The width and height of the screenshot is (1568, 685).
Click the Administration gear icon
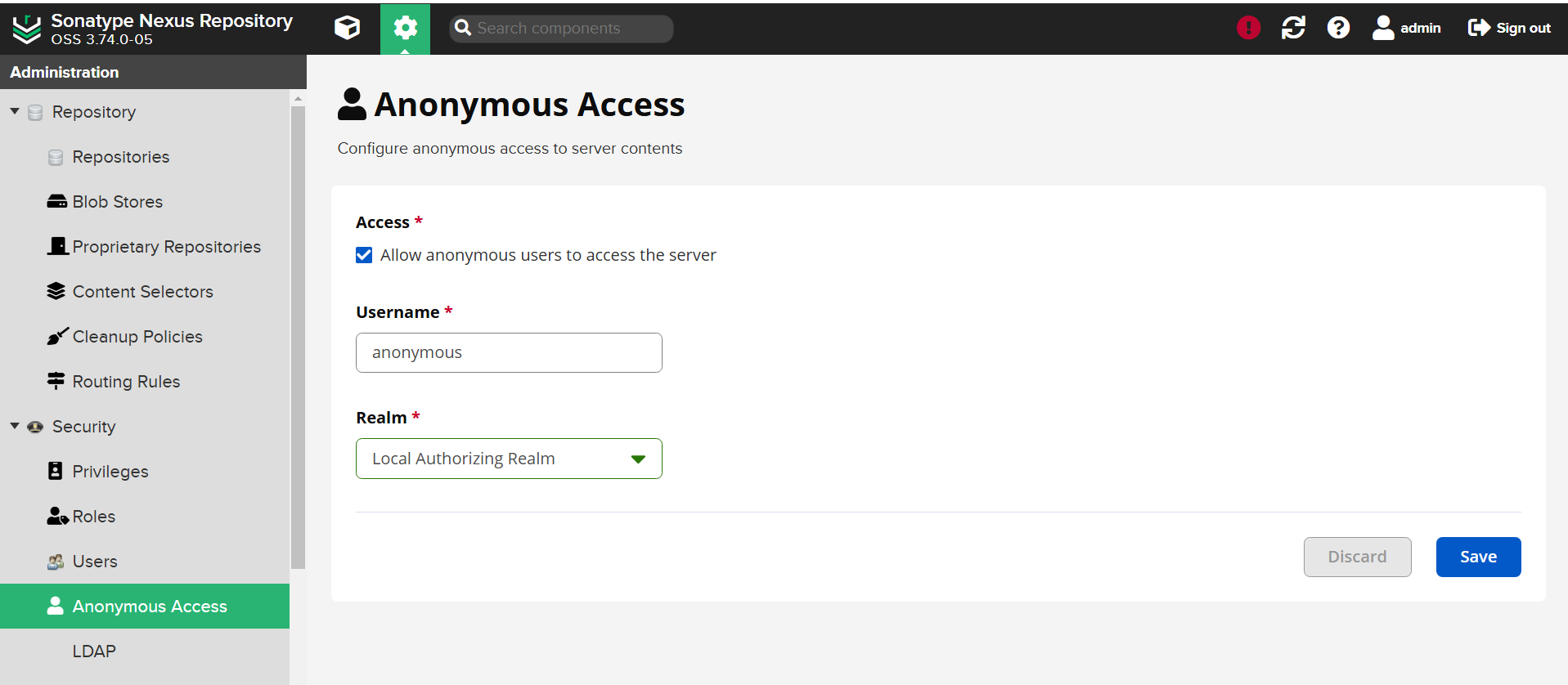(x=405, y=28)
